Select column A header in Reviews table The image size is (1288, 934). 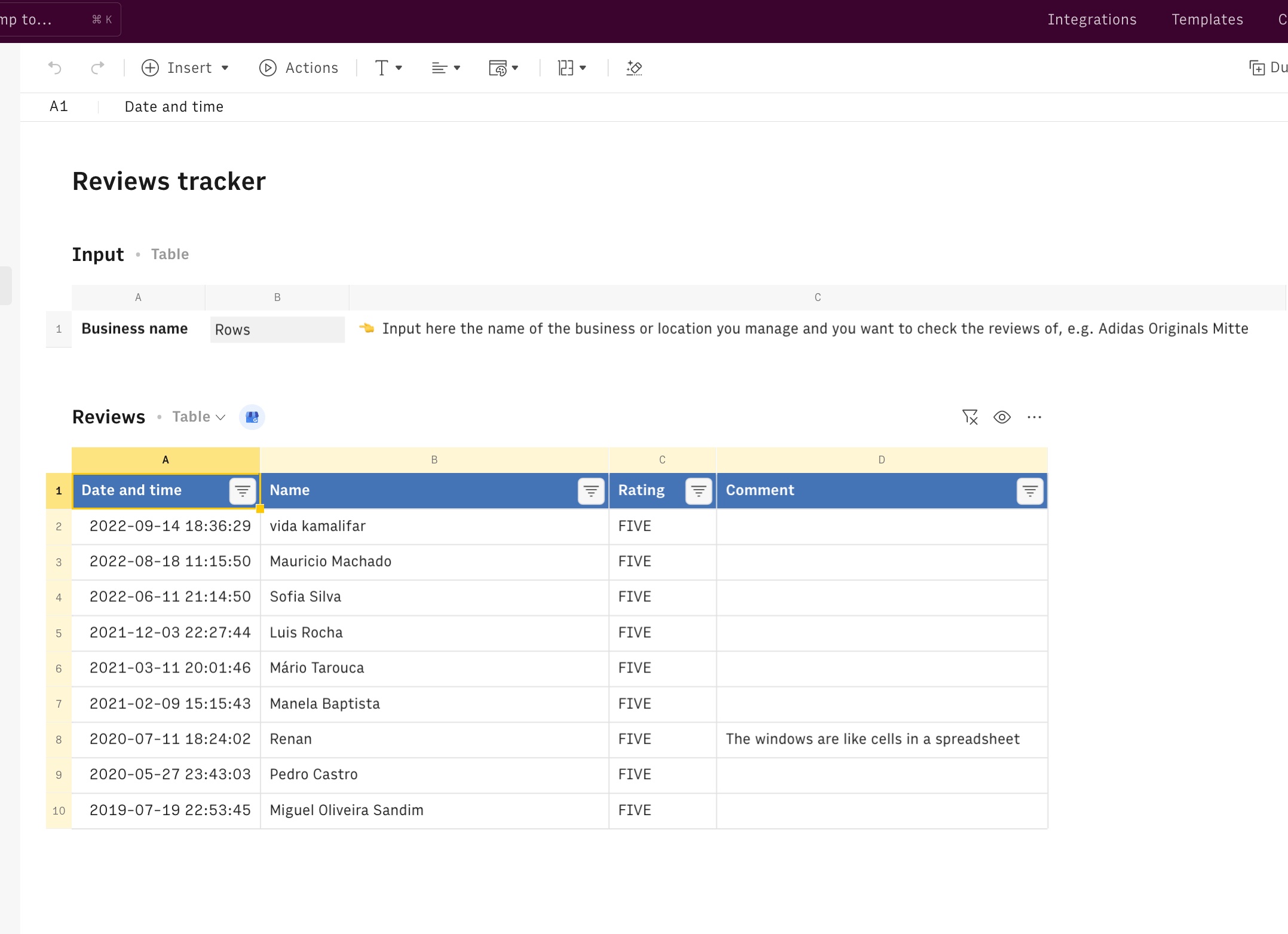pyautogui.click(x=165, y=460)
